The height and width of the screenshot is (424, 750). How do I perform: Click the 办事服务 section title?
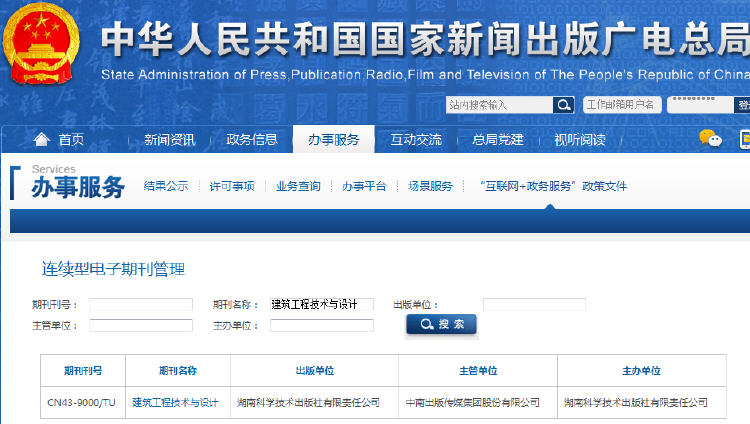click(78, 187)
